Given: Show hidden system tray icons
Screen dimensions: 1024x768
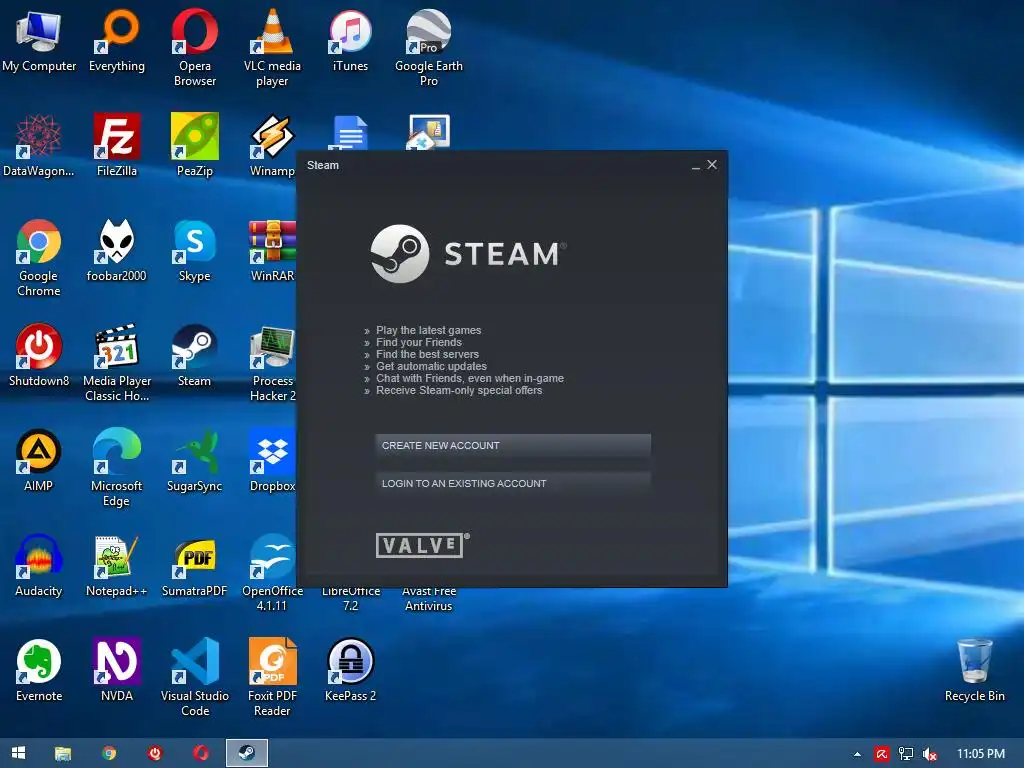Looking at the screenshot, I should 857,754.
